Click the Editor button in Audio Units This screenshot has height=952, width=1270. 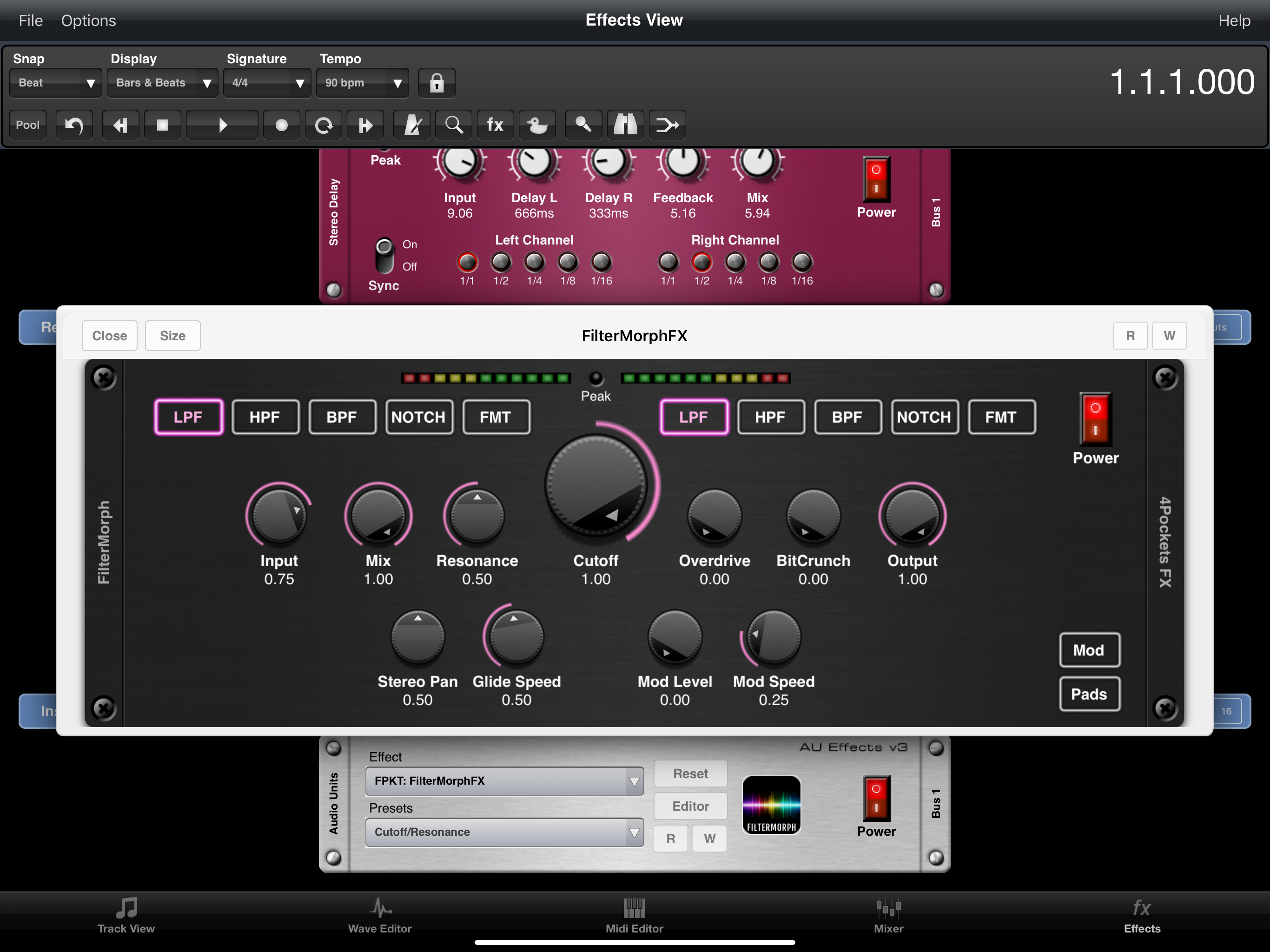[690, 806]
